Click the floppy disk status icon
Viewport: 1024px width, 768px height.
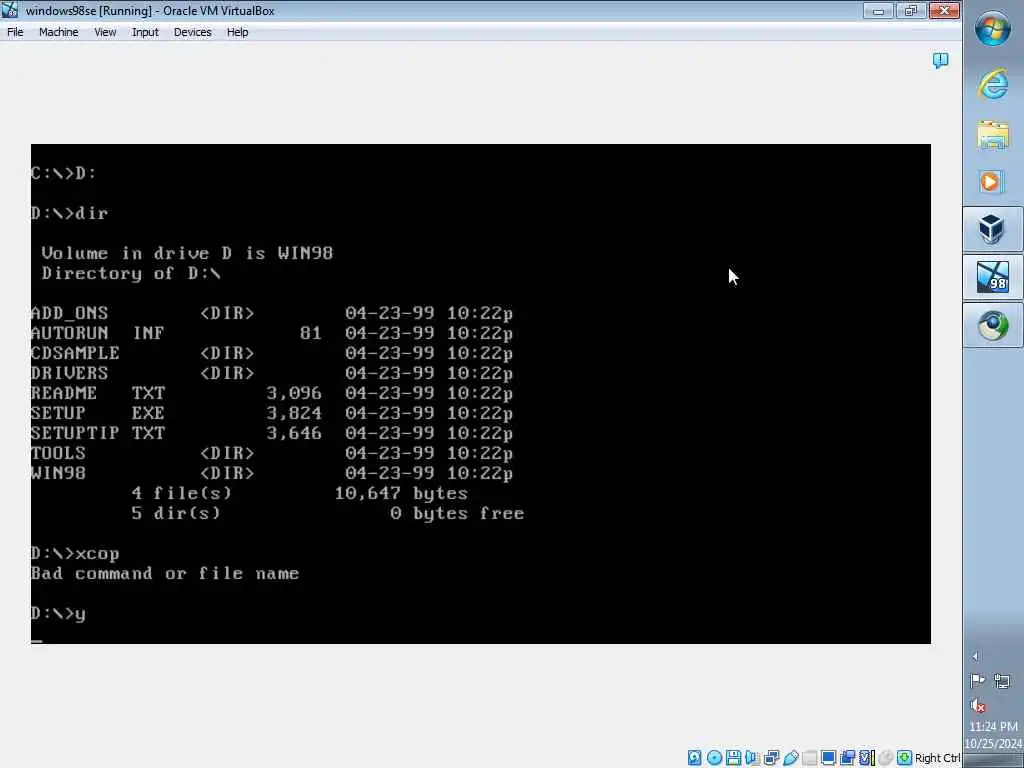pos(733,758)
